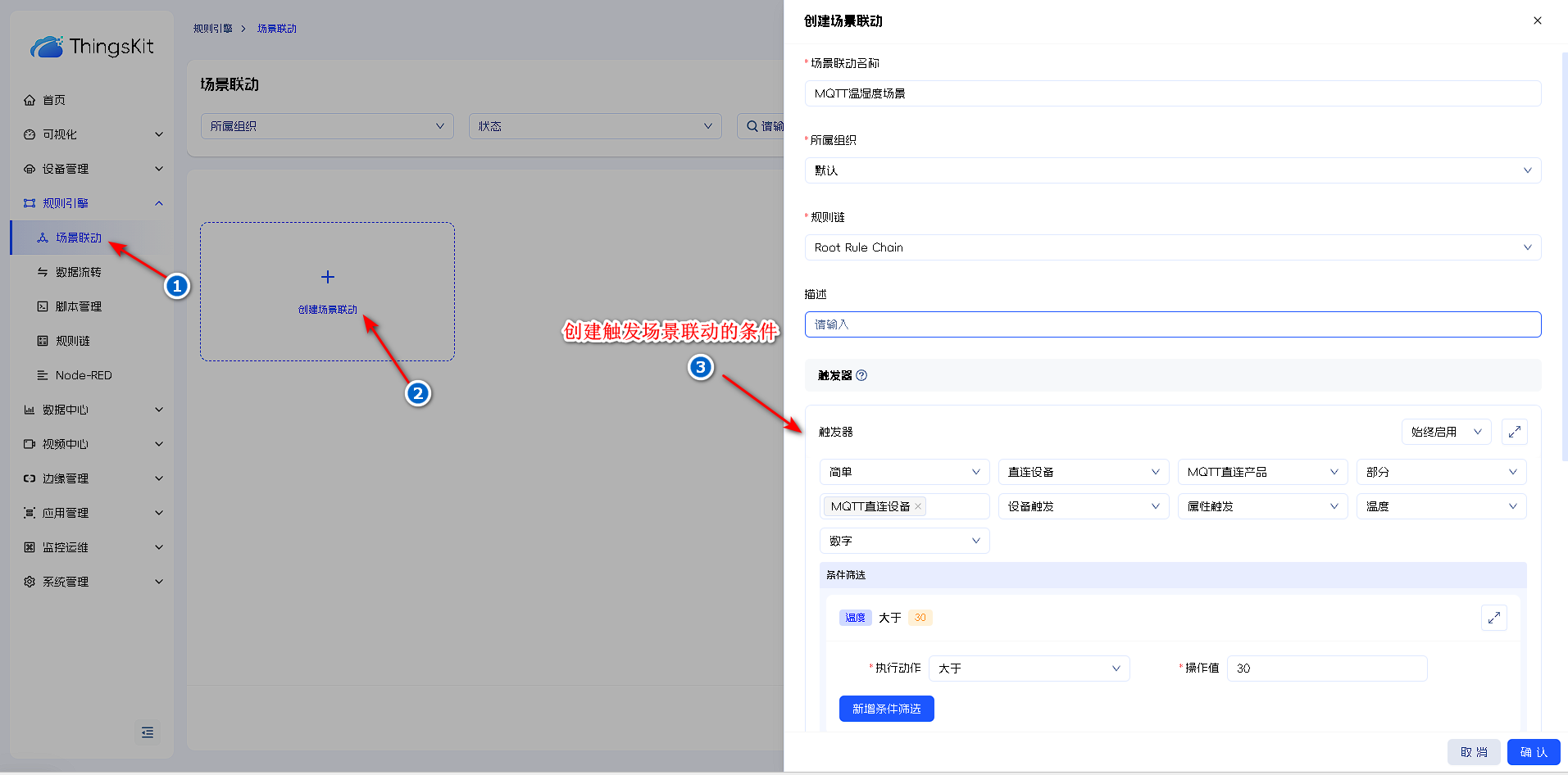The height and width of the screenshot is (775, 1568).
Task: Remove the MQTT直连设备 tag
Action: pos(919,506)
